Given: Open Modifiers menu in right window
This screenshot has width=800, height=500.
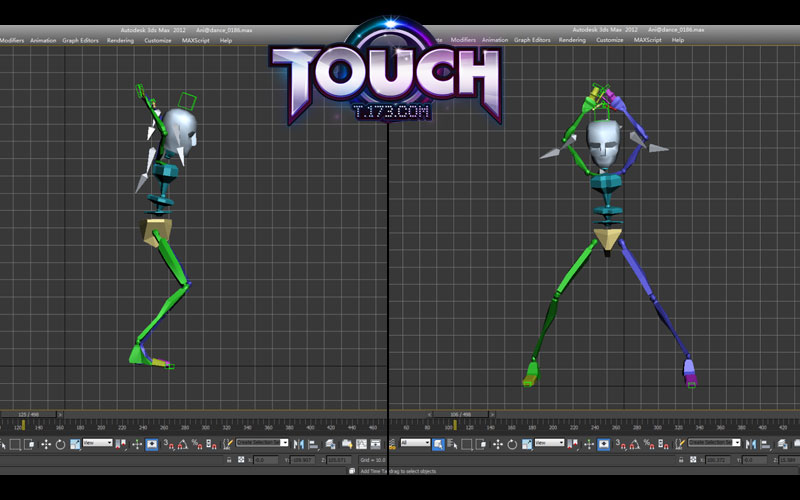Looking at the screenshot, I should pos(463,40).
